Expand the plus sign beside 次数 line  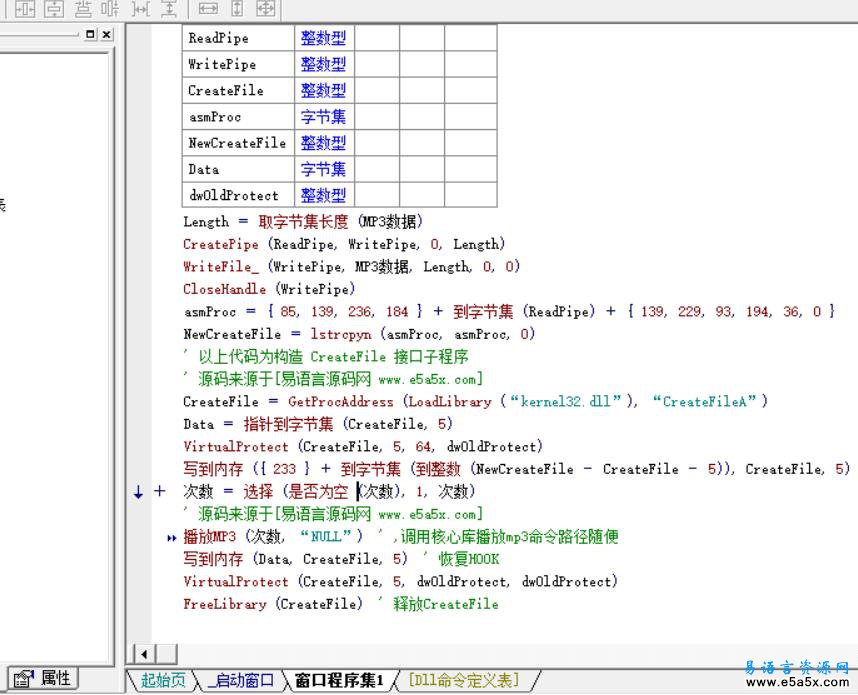159,490
